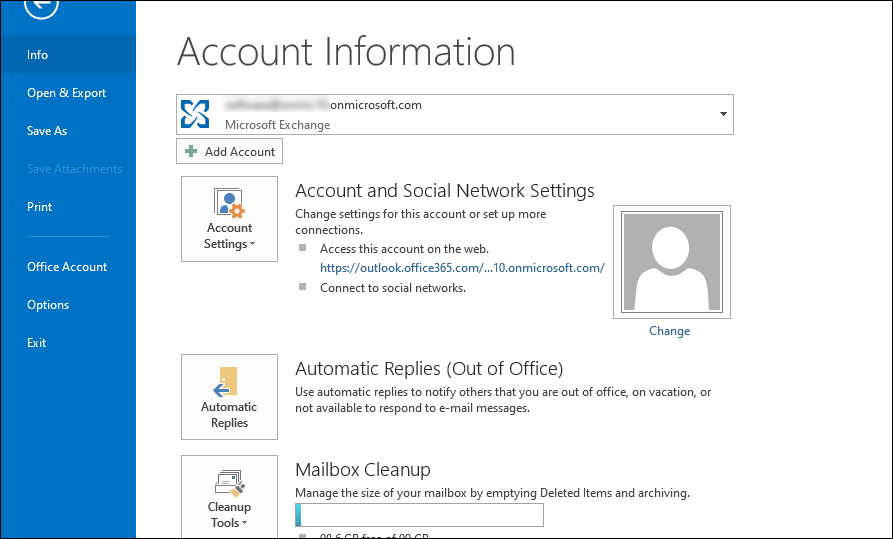Click the profile picture placeholder
This screenshot has width=893, height=539.
(672, 262)
